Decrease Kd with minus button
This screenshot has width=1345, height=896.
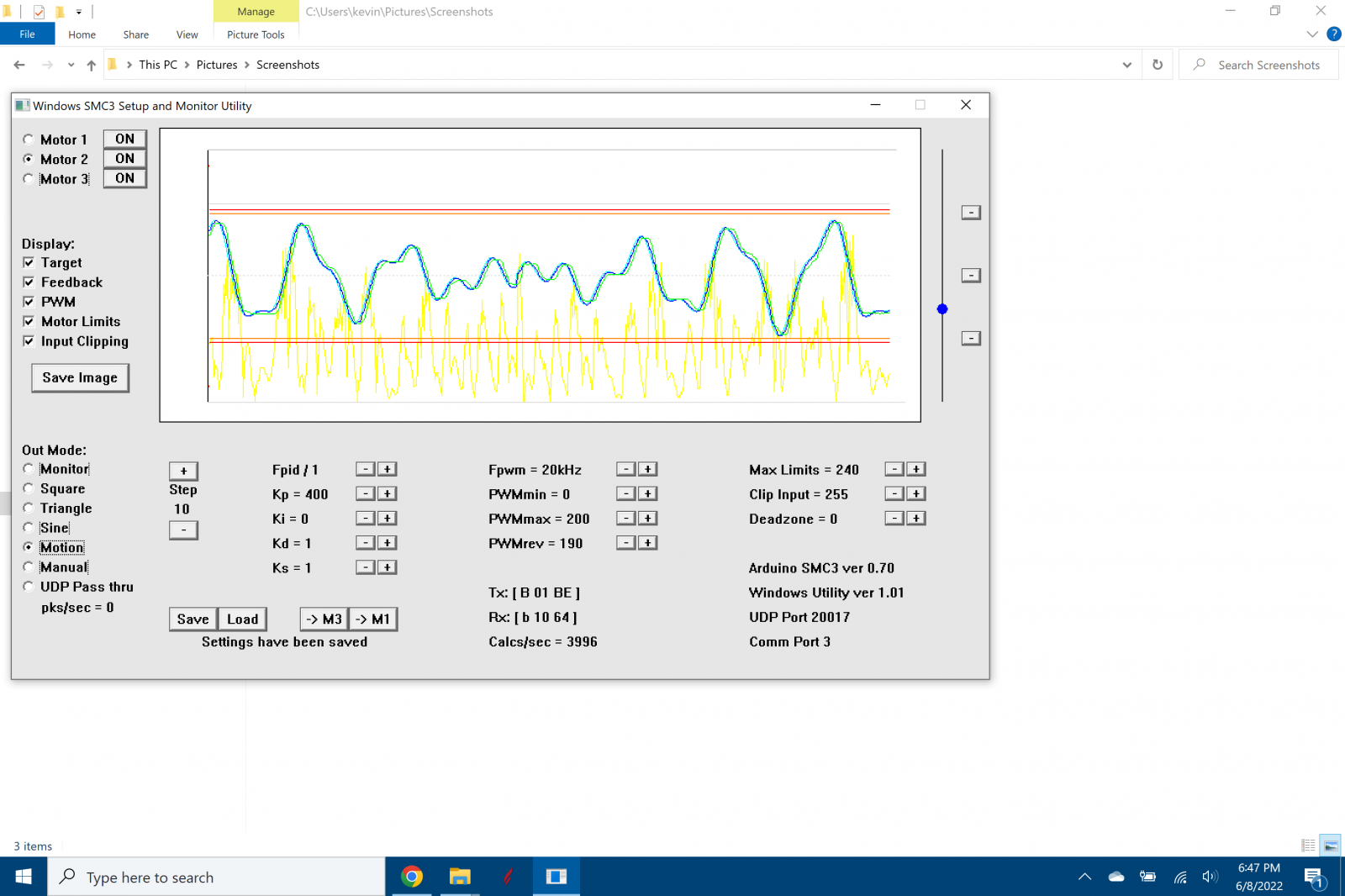pos(366,543)
